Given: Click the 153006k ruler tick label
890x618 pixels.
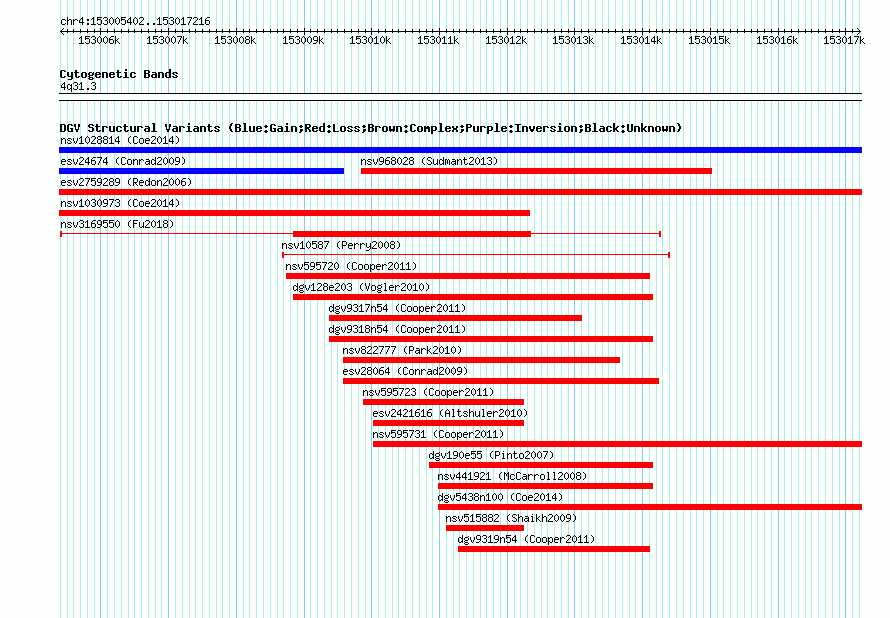Looking at the screenshot, I should coord(99,40).
